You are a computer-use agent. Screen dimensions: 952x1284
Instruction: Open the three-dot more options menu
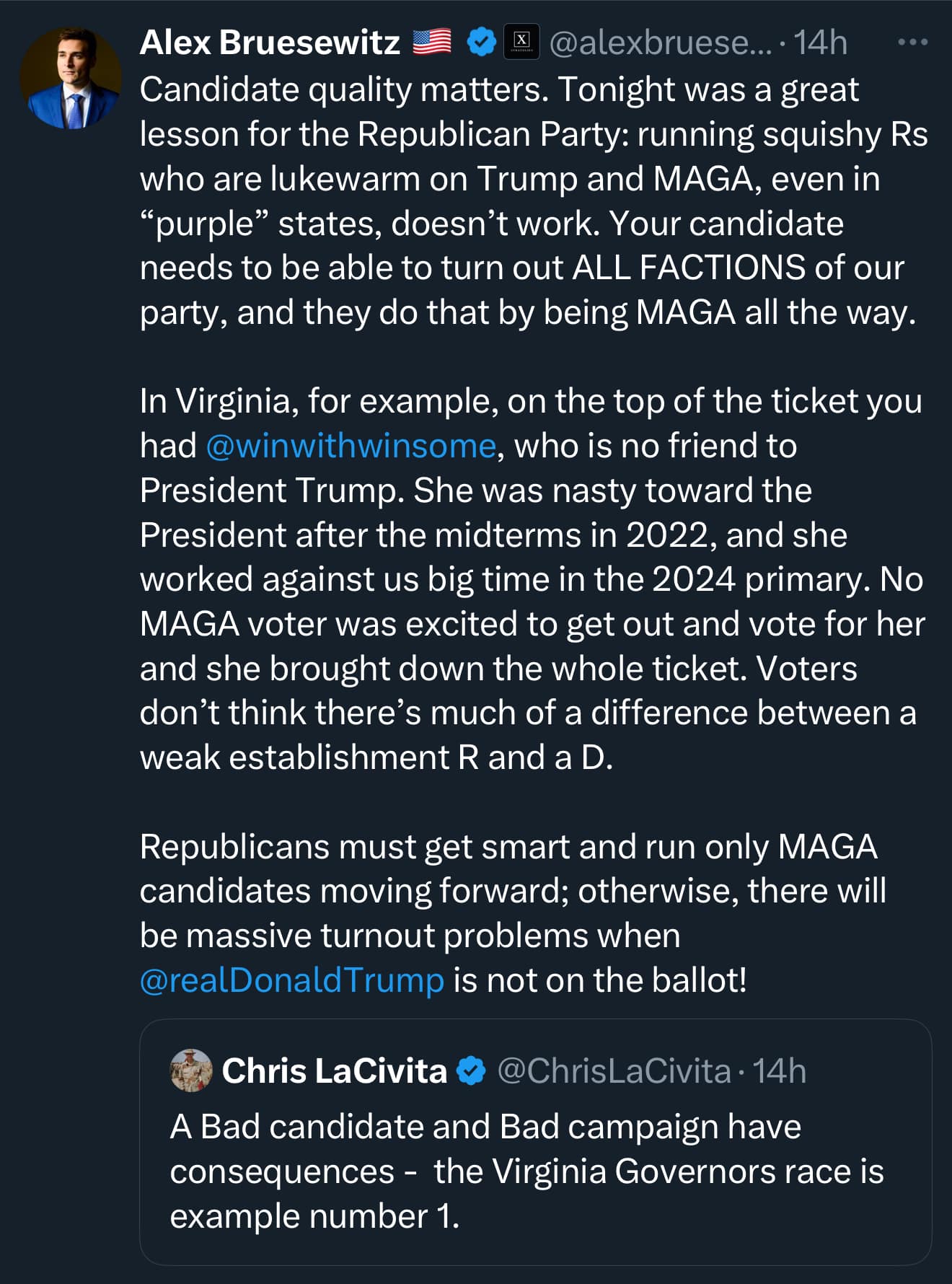912,43
